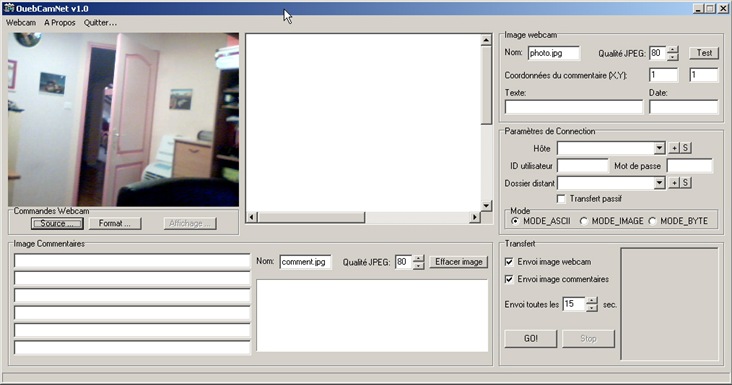Decrease webcam Qualité JPEG value
Image resolution: width=732 pixels, height=385 pixels.
pos(672,56)
